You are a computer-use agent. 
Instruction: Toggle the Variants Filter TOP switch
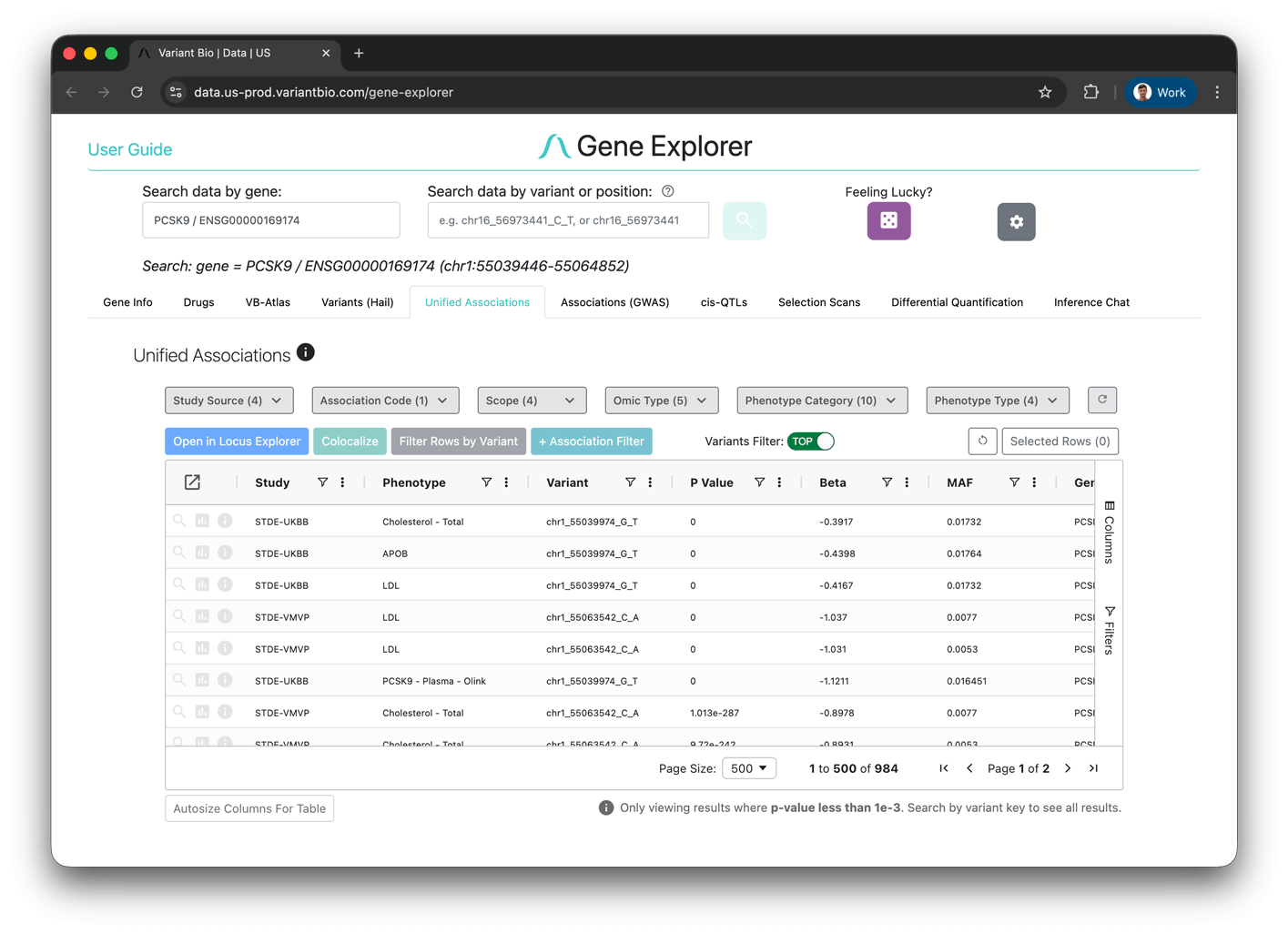pyautogui.click(x=811, y=442)
